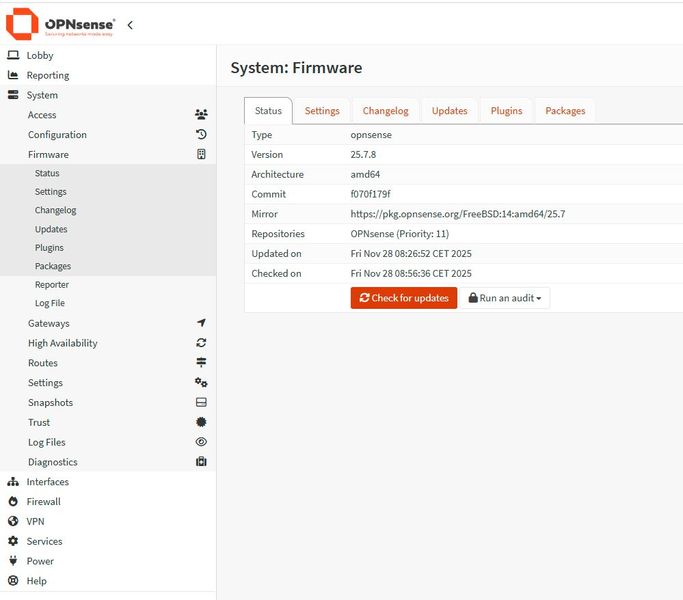
Task: Click the High Availability sync icon
Action: (201, 342)
